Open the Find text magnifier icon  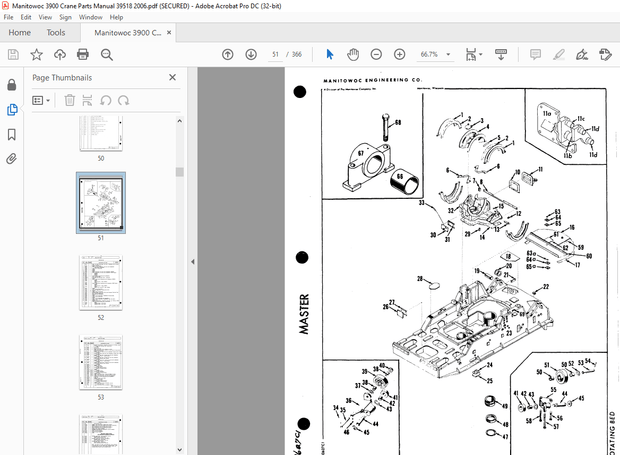pyautogui.click(x=107, y=55)
